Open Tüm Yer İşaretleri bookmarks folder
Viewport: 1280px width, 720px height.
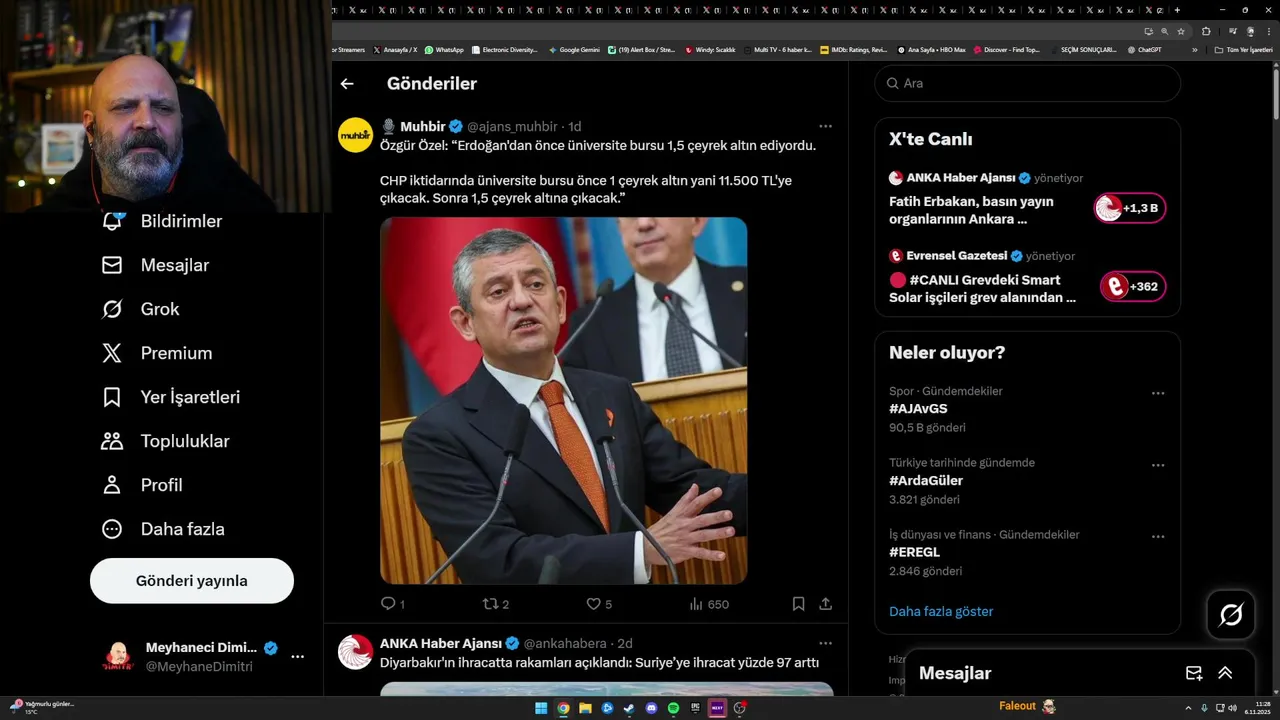click(1243, 49)
